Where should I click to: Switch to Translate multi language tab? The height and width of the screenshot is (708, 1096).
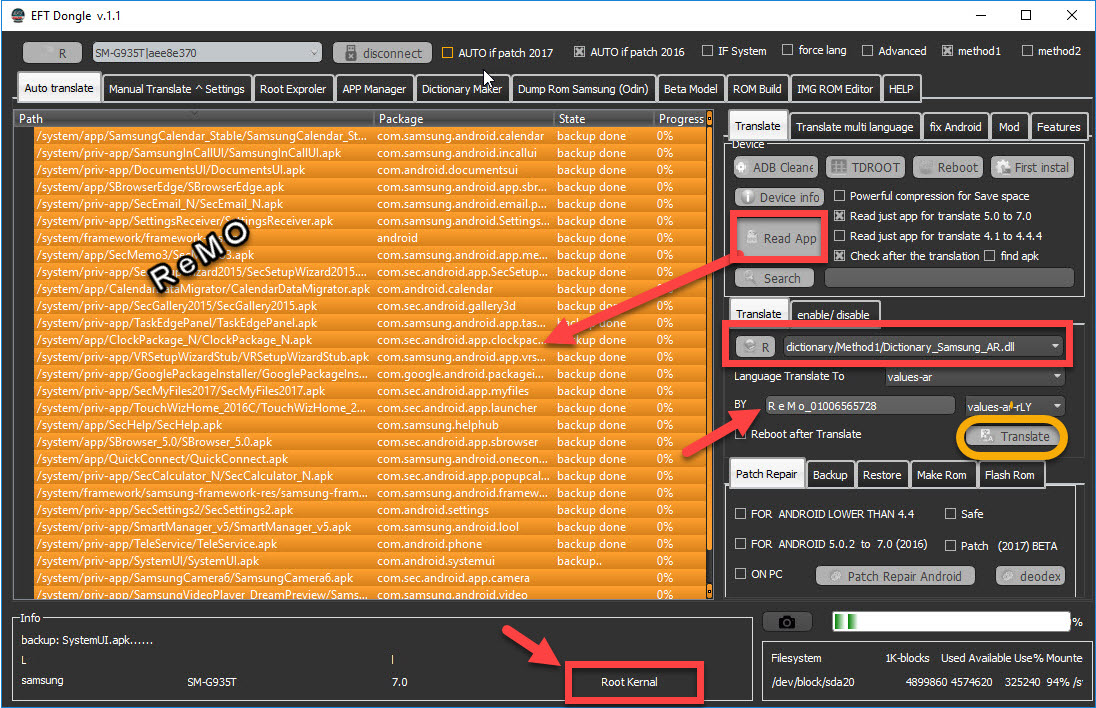(x=854, y=127)
